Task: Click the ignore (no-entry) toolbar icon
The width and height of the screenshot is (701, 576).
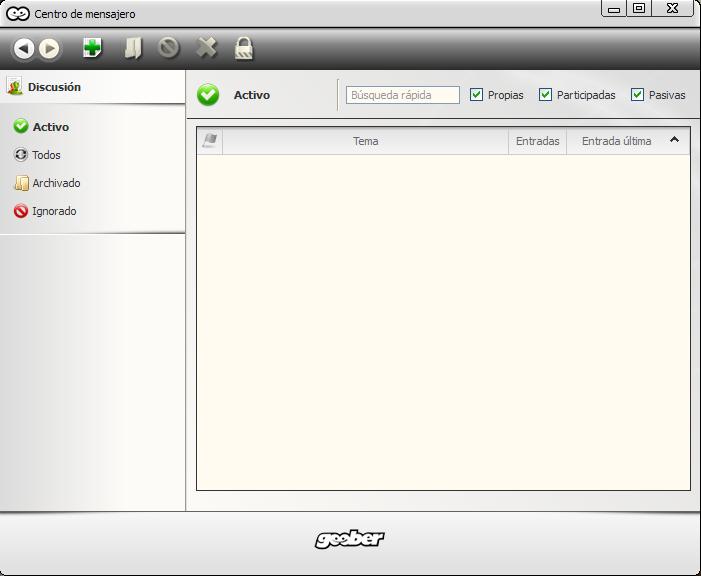Action: [x=169, y=48]
